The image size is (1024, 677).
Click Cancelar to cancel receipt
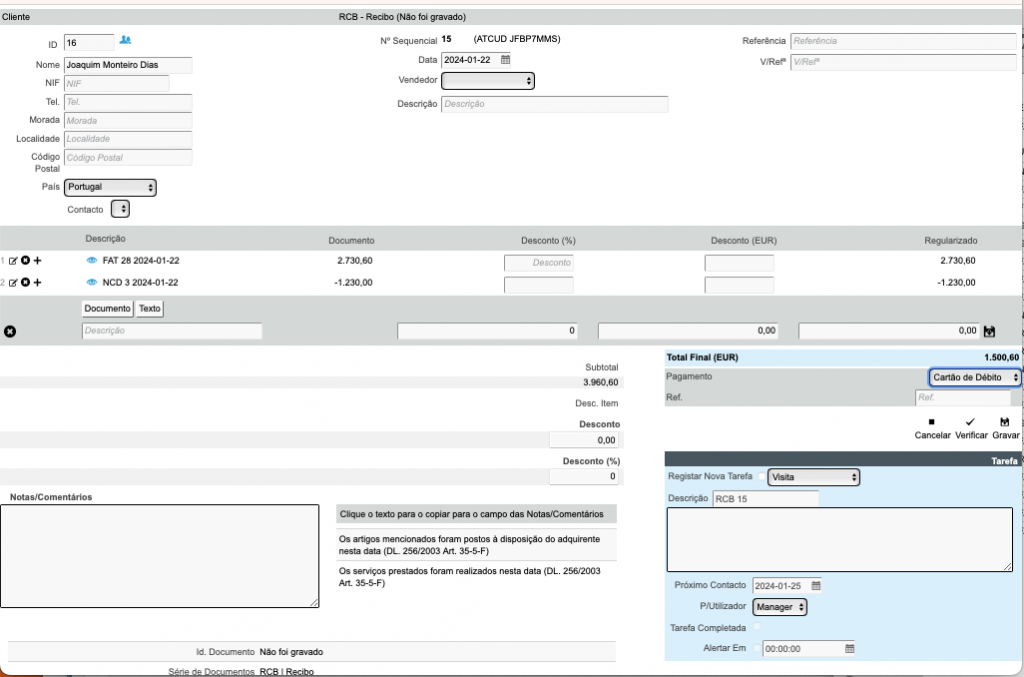coord(932,429)
